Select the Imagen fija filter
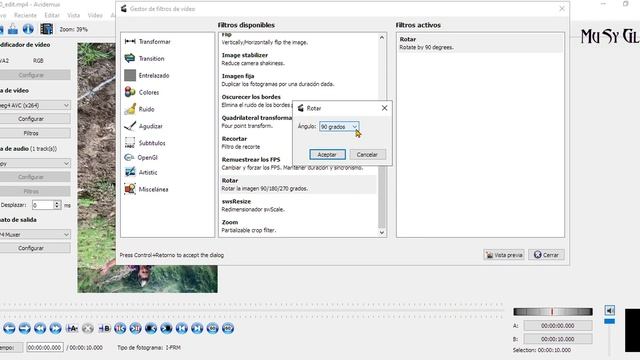 click(298, 80)
